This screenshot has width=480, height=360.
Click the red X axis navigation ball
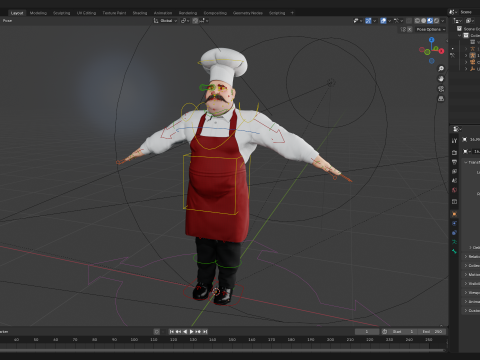[x=441, y=51]
